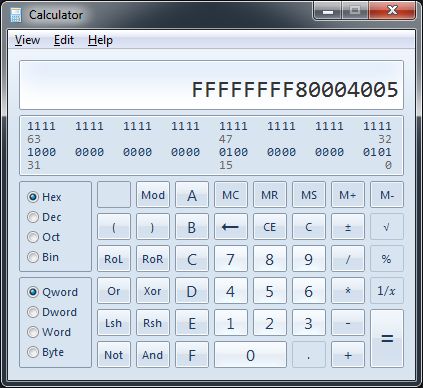Click the close parenthesis button
423x388 pixels.
pyautogui.click(x=153, y=227)
